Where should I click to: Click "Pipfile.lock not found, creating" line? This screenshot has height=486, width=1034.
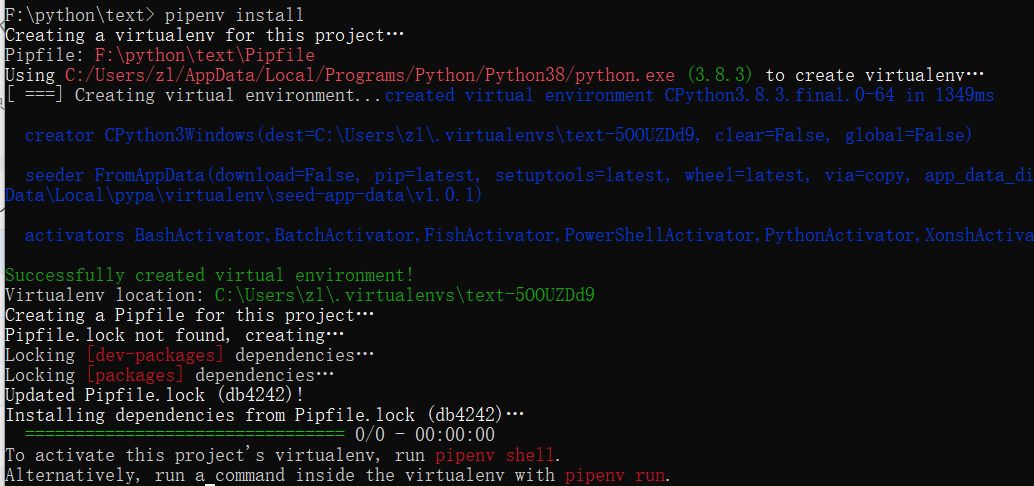tap(174, 335)
